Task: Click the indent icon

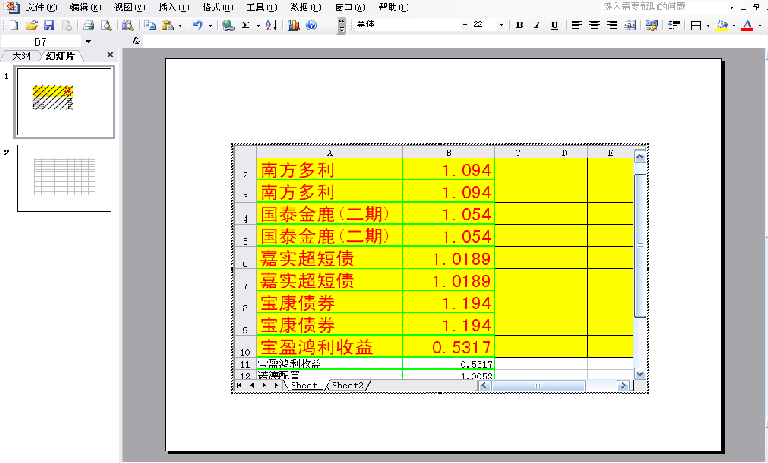Action: coord(674,25)
